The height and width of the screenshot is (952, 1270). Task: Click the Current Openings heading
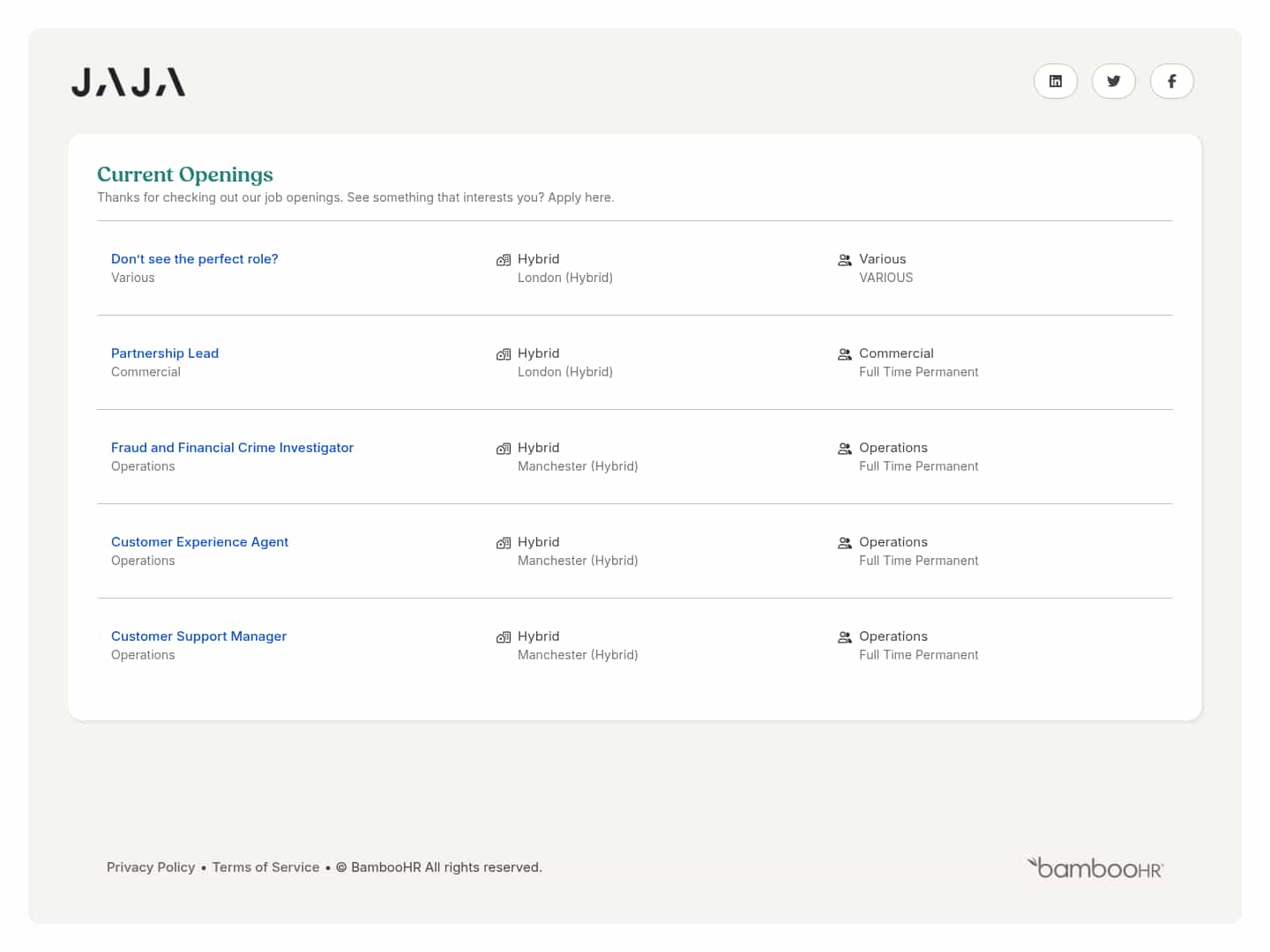[x=185, y=175]
